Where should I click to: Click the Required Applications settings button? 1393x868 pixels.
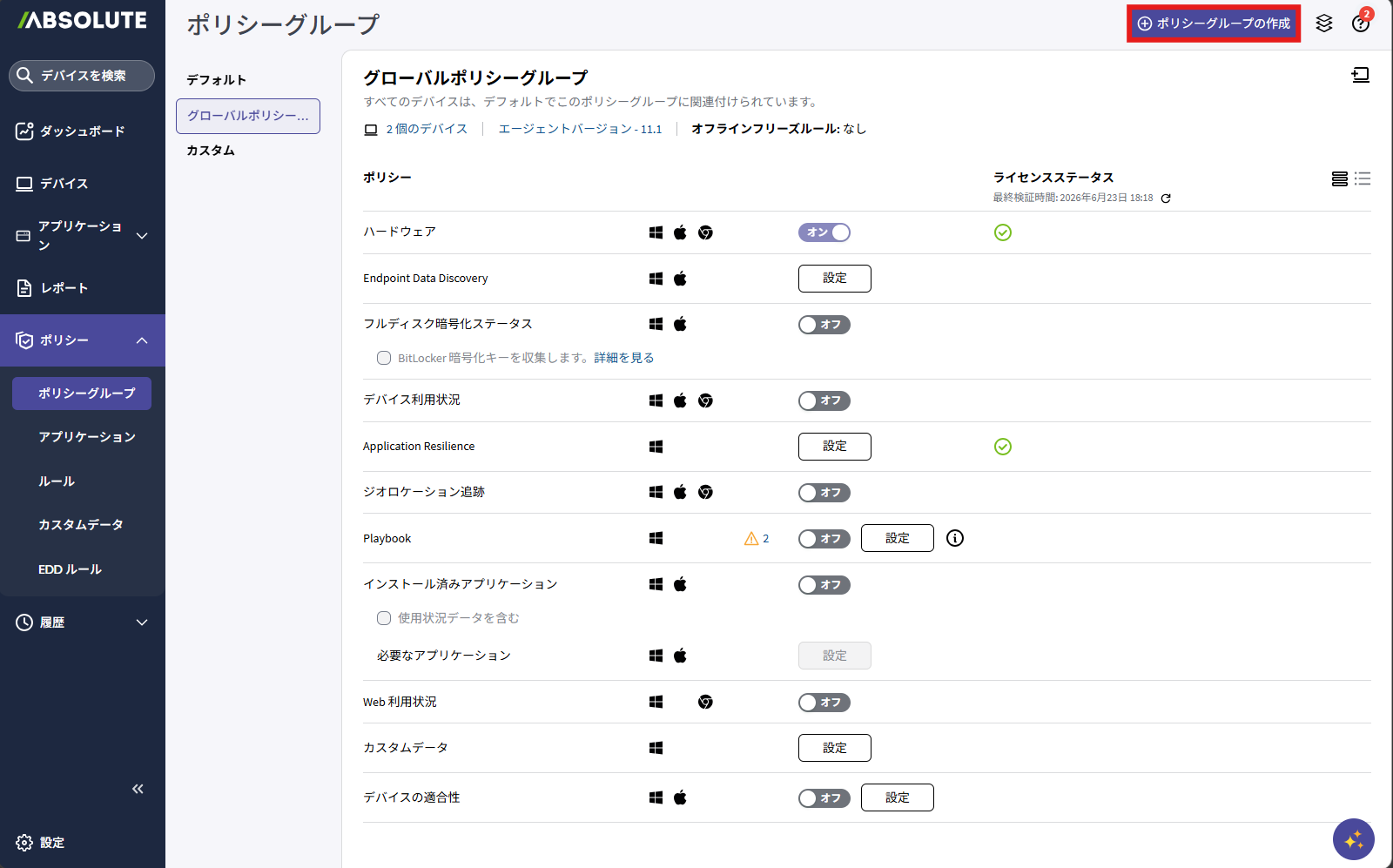pyautogui.click(x=835, y=656)
